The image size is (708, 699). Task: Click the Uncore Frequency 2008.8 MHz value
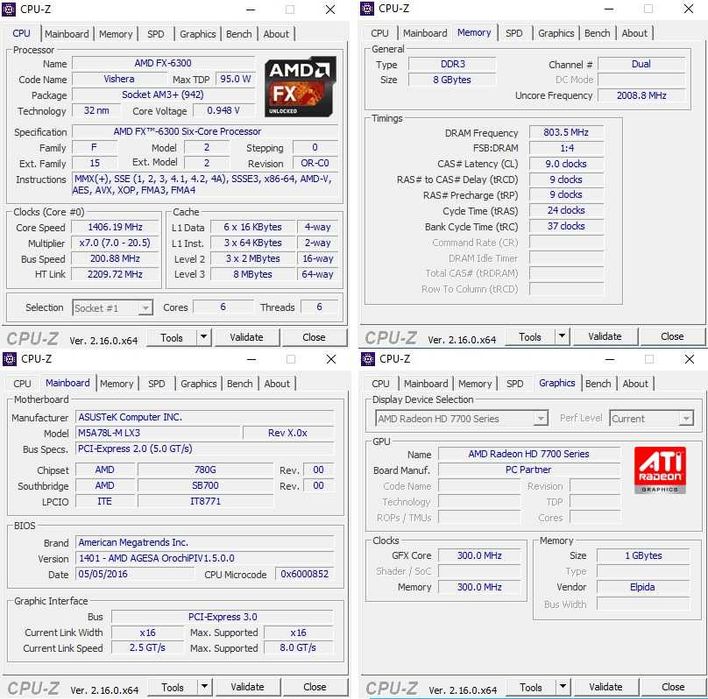coord(642,95)
